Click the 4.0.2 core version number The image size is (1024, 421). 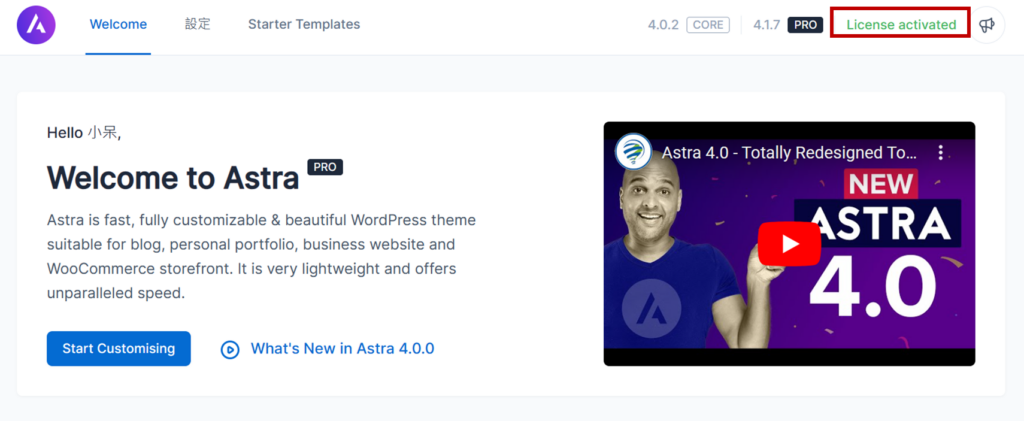point(664,25)
